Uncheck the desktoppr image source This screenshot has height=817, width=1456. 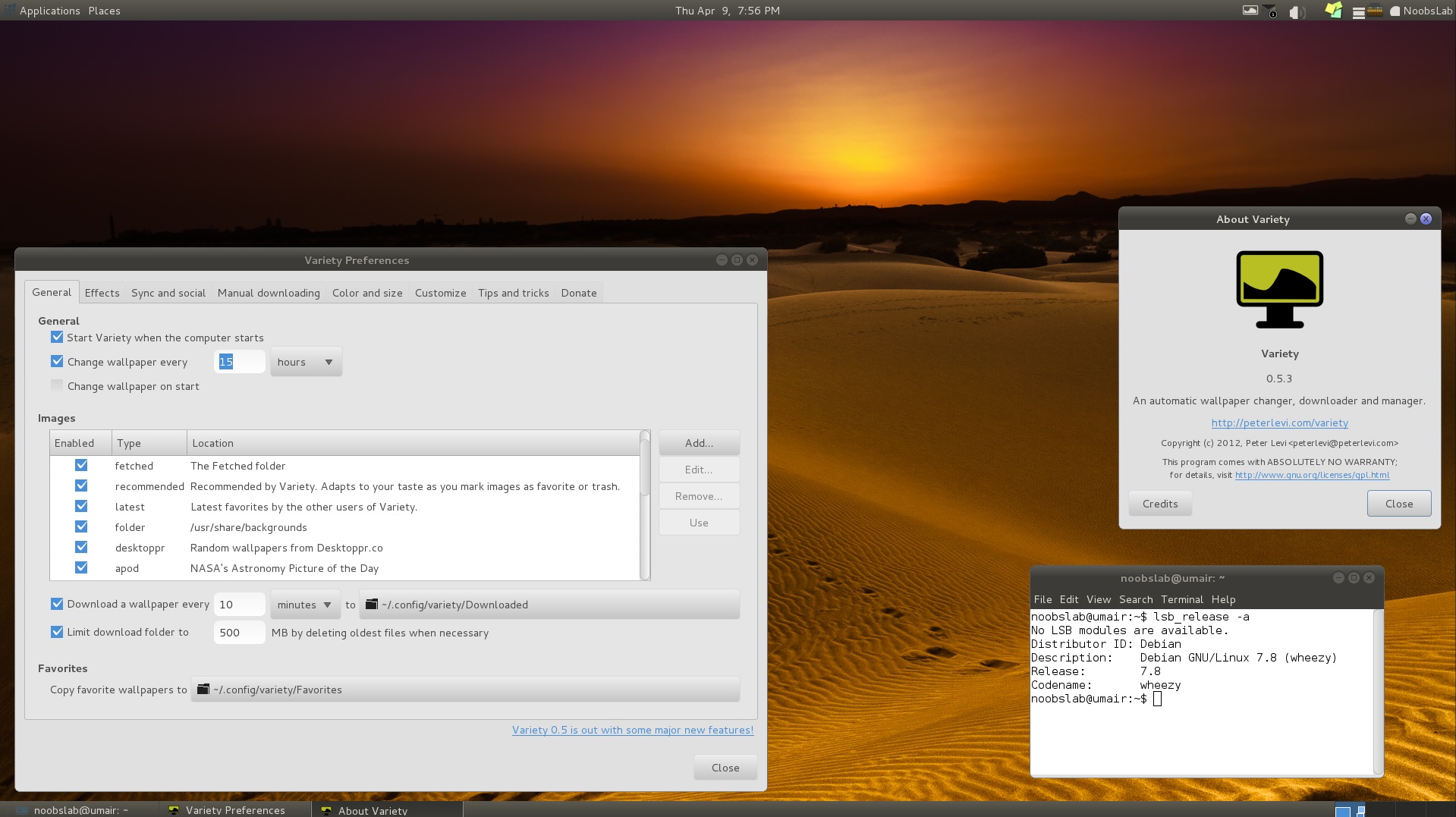(x=81, y=548)
